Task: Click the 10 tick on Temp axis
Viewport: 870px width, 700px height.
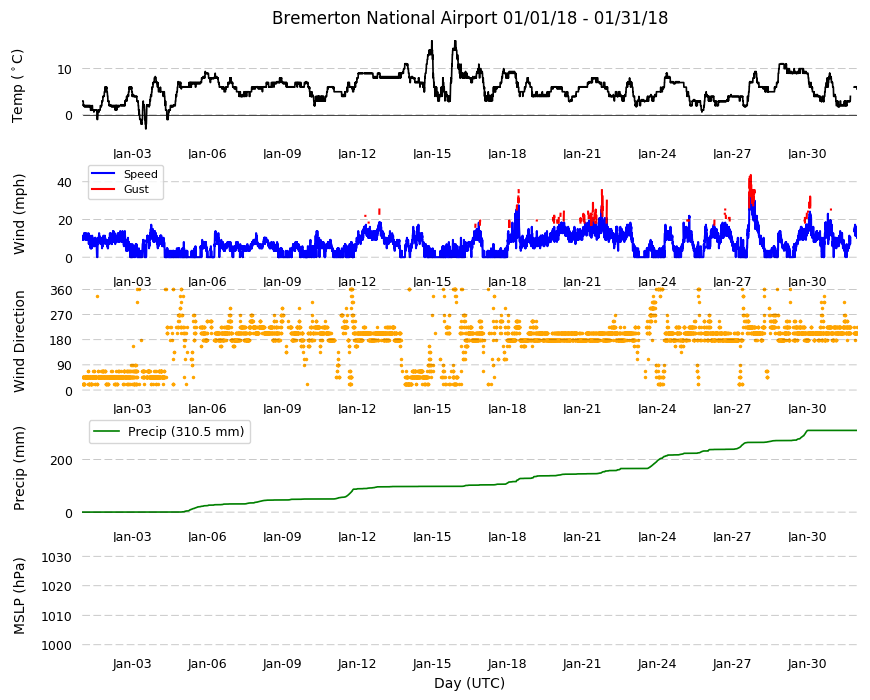Action: point(65,69)
